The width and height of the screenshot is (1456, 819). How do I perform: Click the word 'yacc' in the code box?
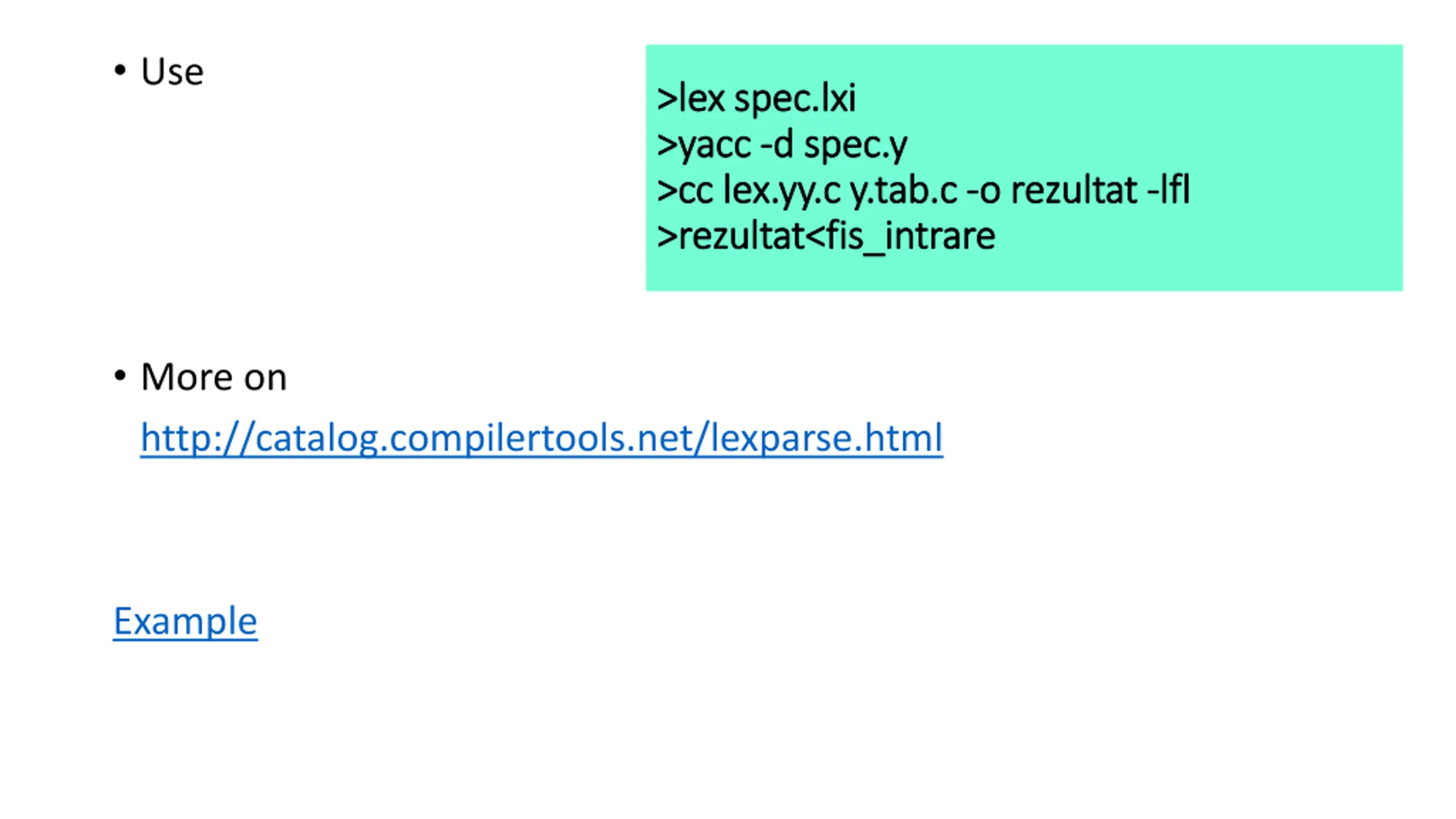tap(715, 145)
